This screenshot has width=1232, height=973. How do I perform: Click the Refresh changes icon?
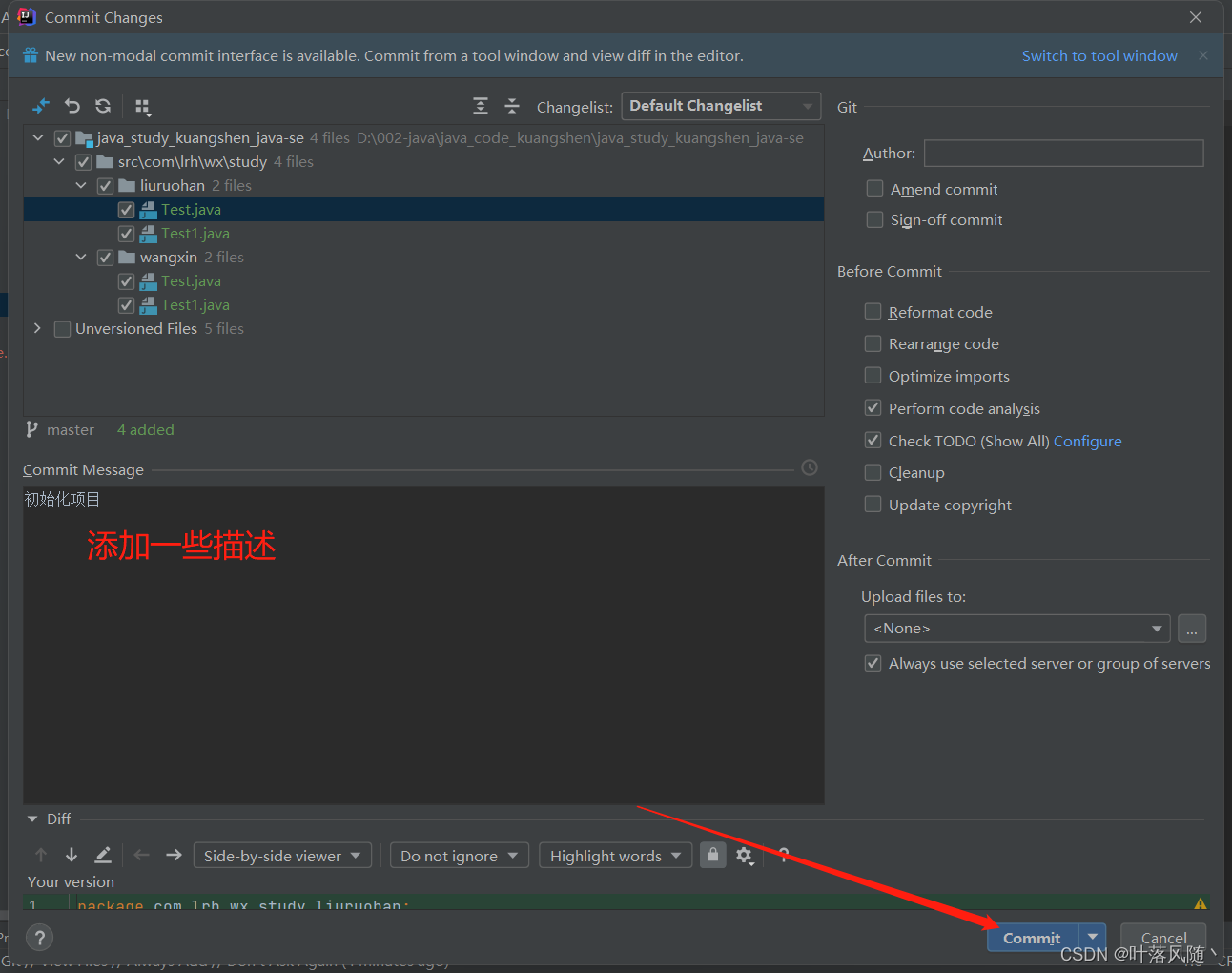103,106
